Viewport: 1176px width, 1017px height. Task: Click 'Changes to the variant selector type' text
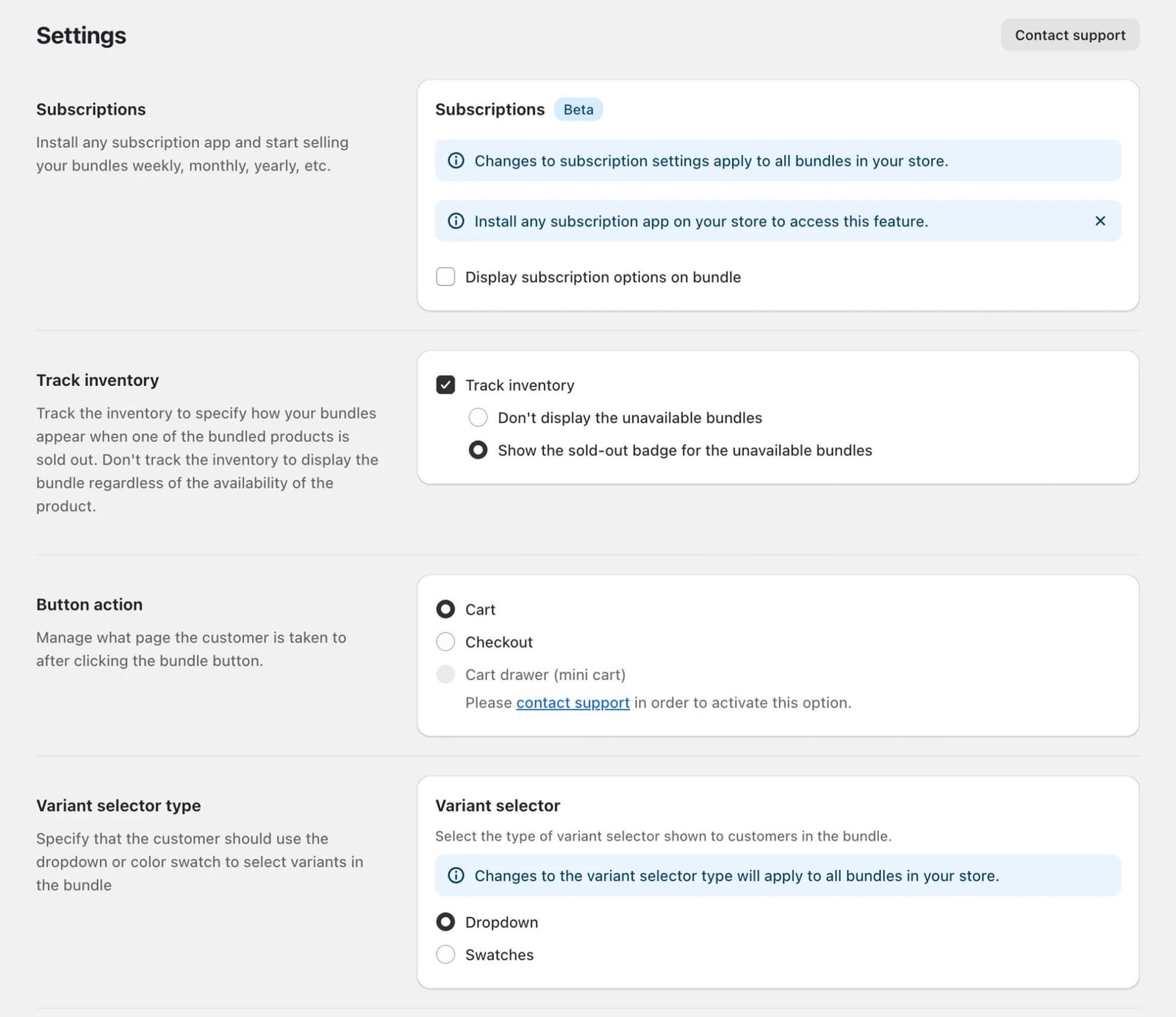click(736, 875)
